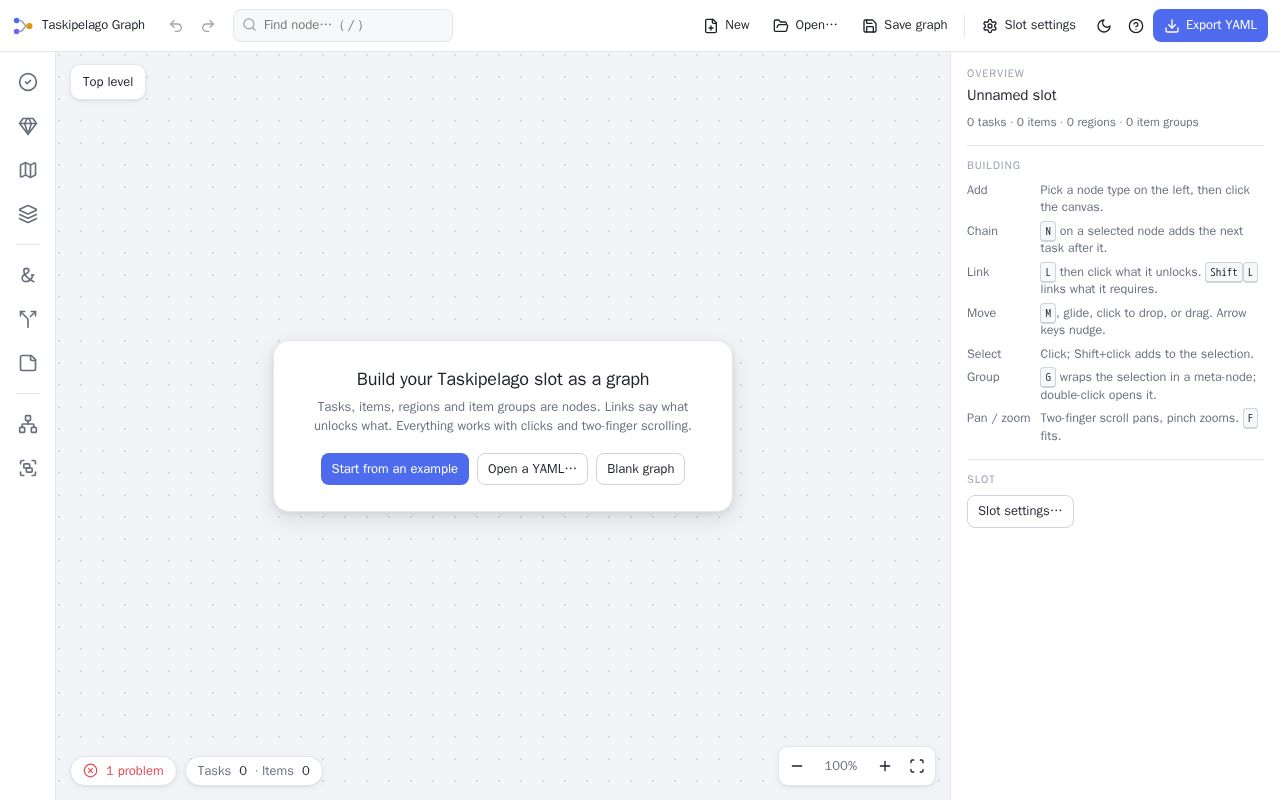Click the Slot settings… panel button
Viewport: 1280px width, 800px height.
click(1020, 511)
